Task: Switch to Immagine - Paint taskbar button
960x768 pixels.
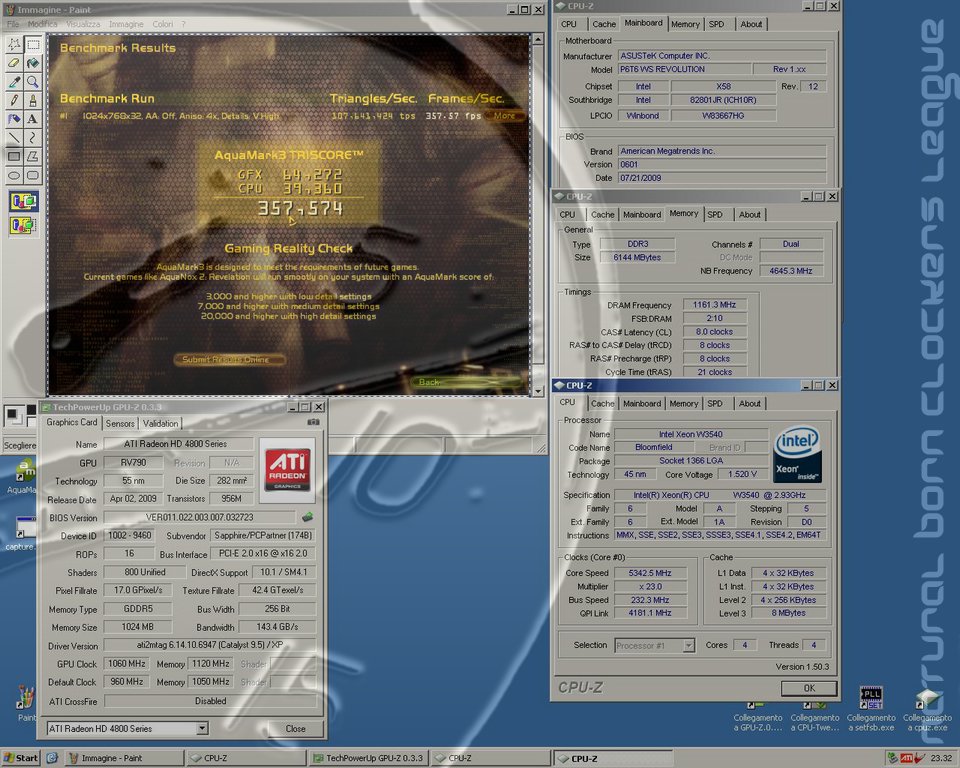Action: coord(124,758)
